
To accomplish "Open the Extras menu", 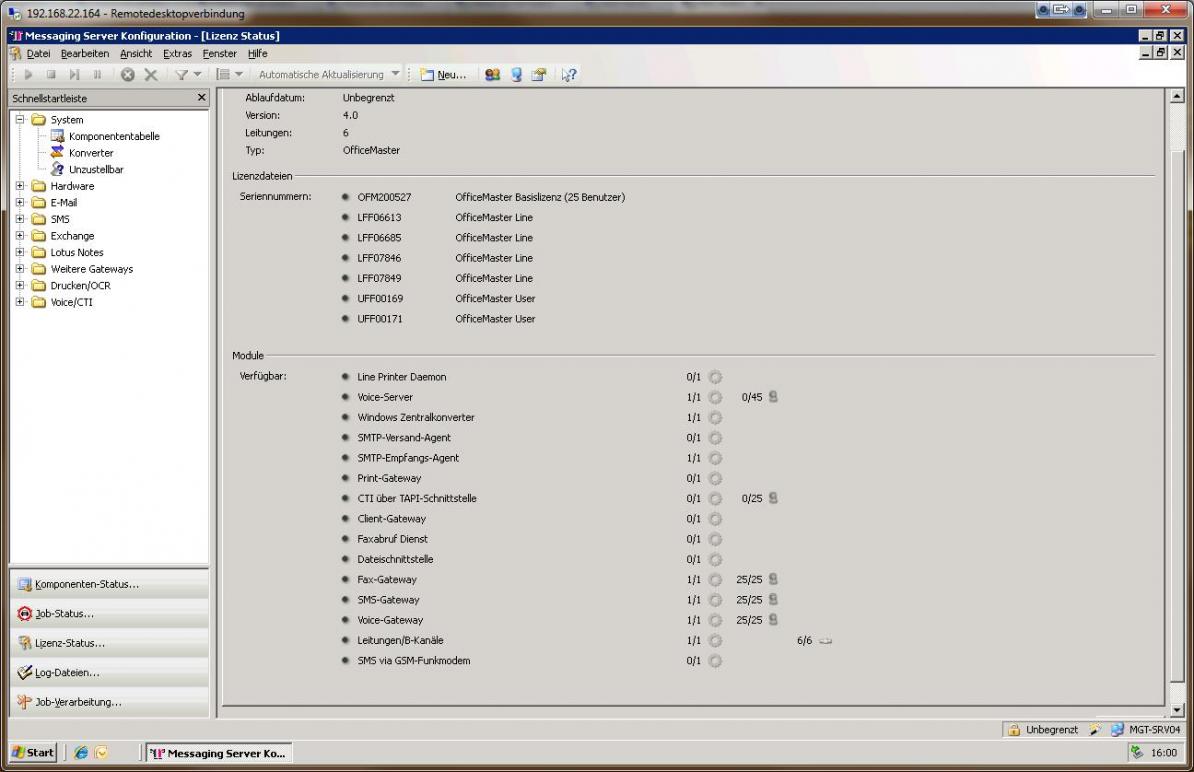I will [177, 53].
